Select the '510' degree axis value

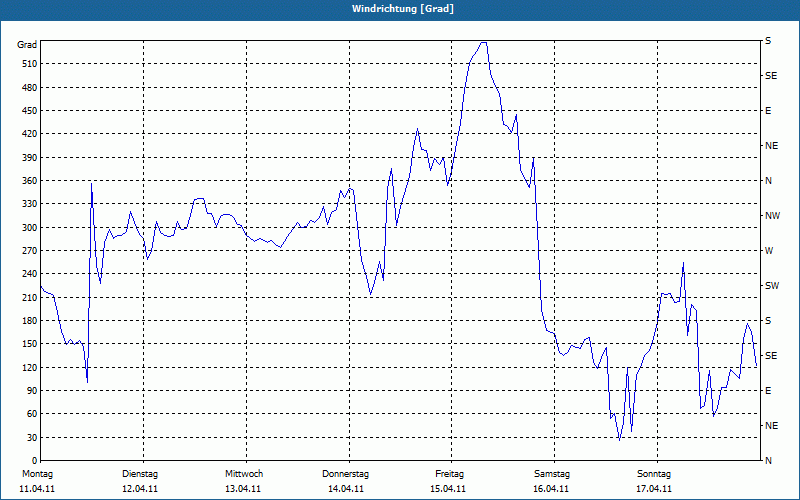coord(30,64)
